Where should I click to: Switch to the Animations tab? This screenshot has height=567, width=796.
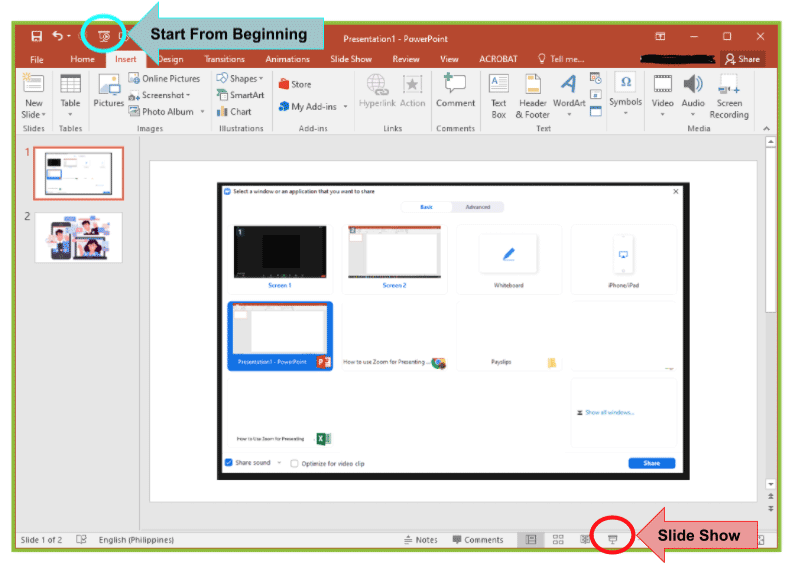[x=287, y=59]
